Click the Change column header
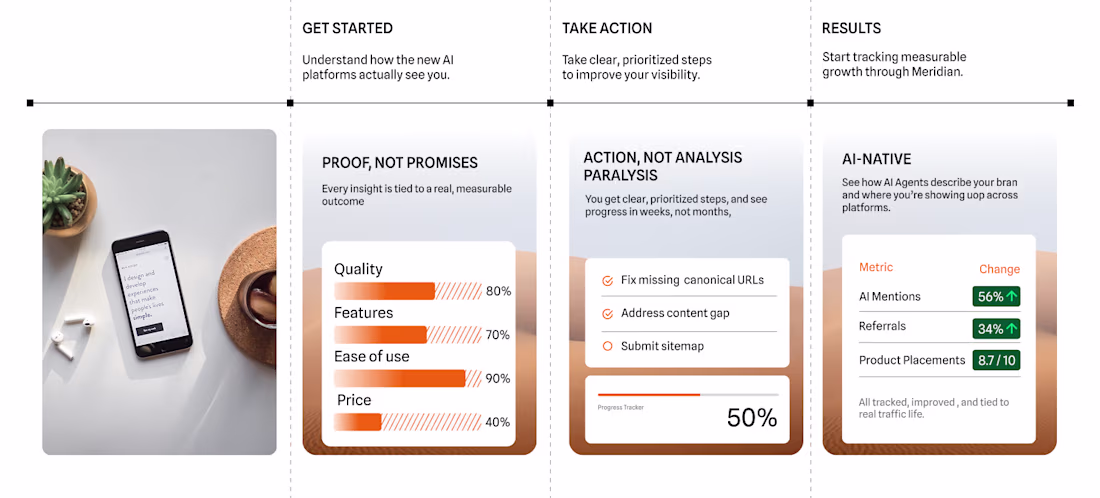The height and width of the screenshot is (498, 1100). tap(1000, 269)
